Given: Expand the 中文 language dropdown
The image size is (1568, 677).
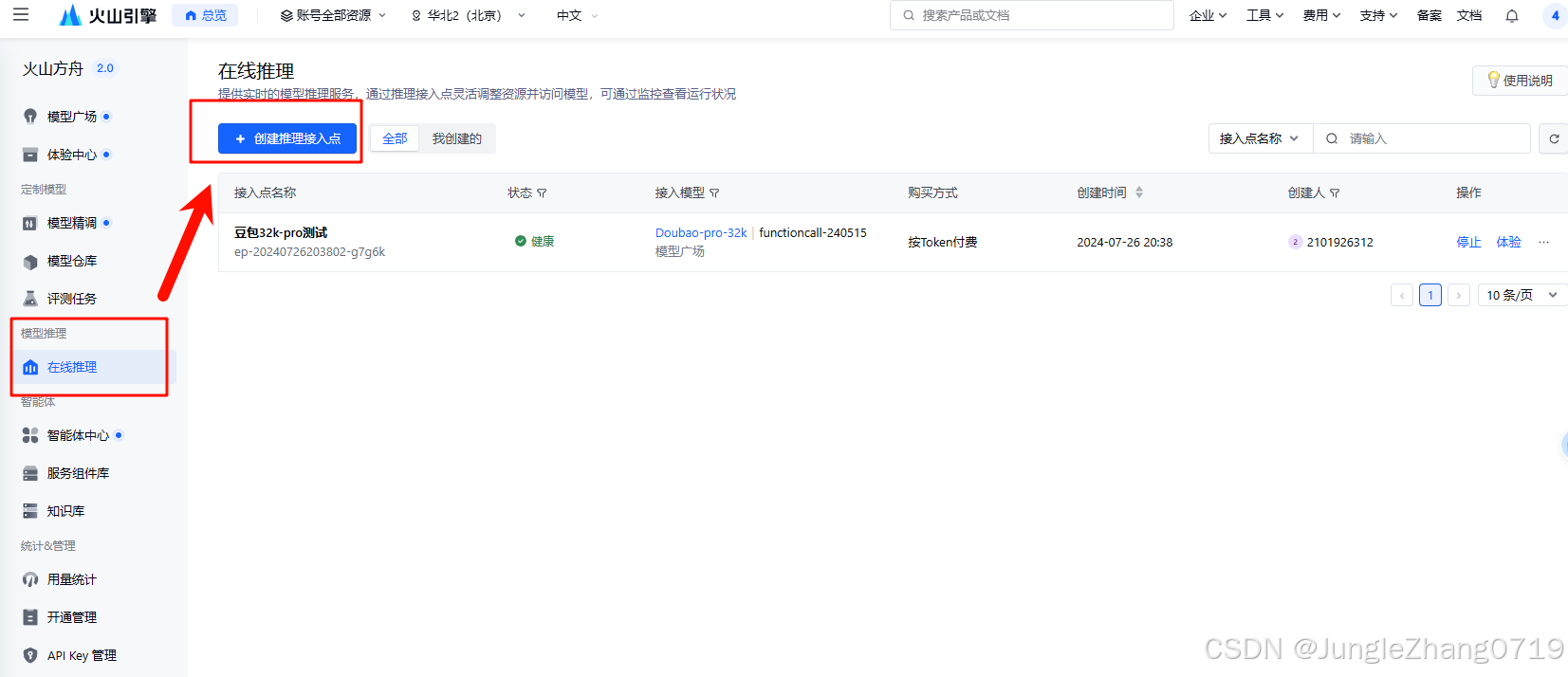Looking at the screenshot, I should coord(577,15).
